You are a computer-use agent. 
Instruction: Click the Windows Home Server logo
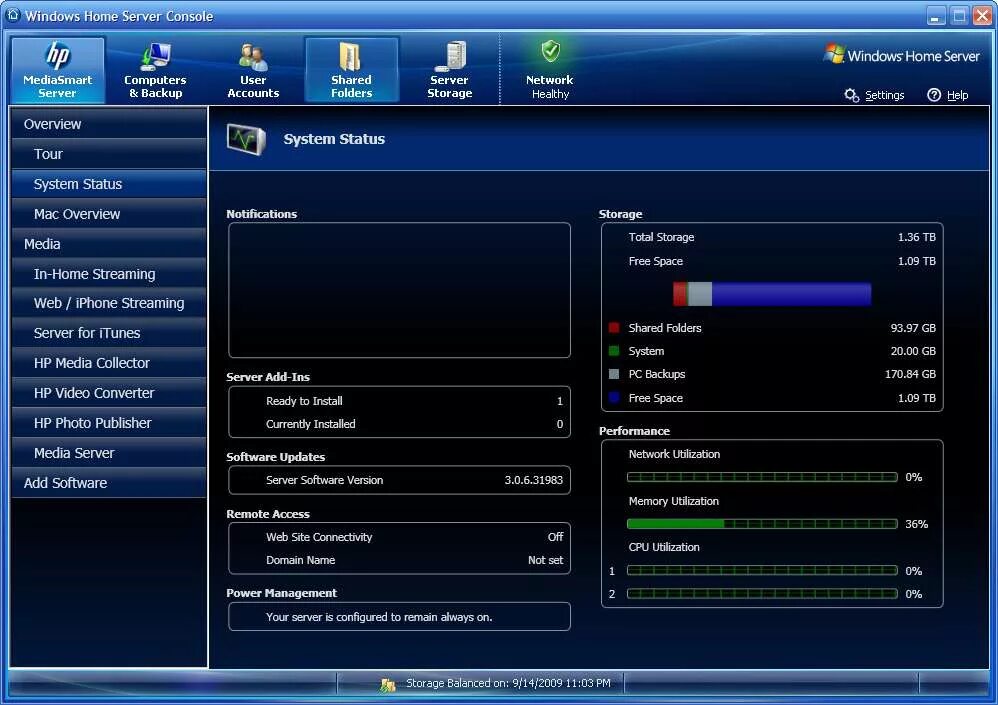(x=902, y=56)
